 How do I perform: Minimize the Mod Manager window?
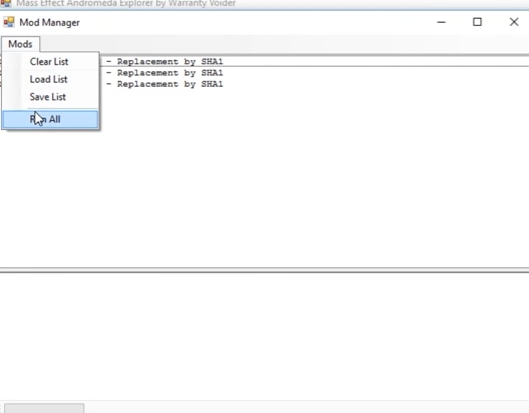[441, 22]
